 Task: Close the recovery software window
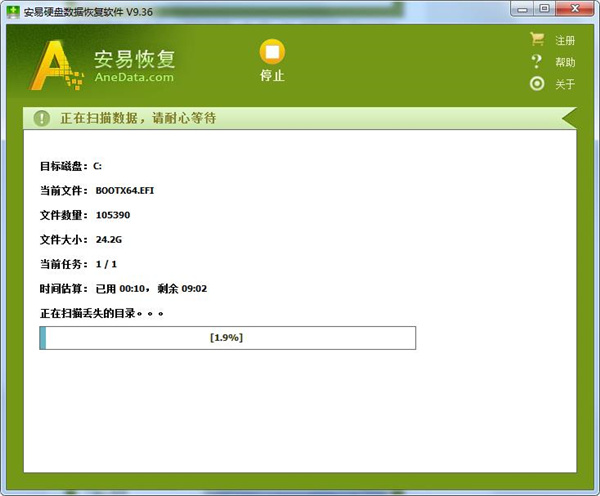pos(575,9)
